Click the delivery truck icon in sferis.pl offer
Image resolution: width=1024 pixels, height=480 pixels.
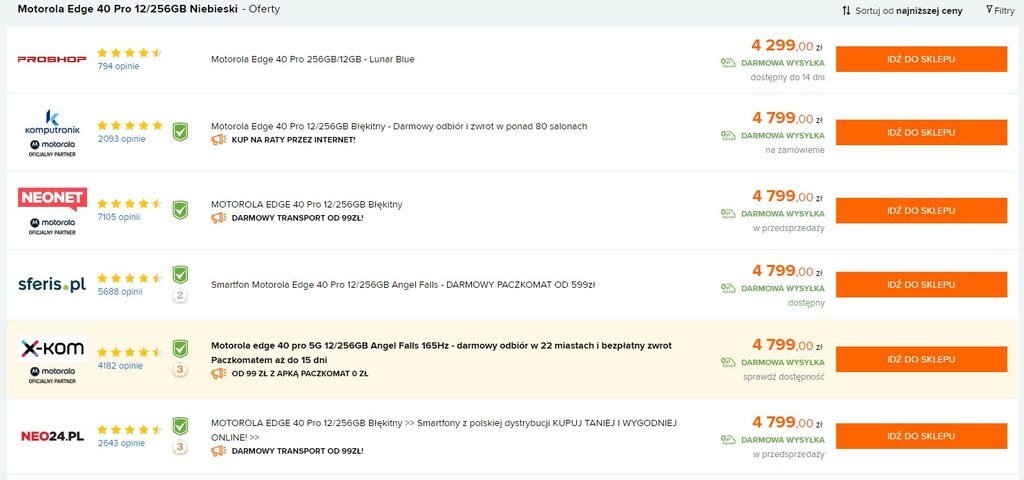tap(728, 288)
